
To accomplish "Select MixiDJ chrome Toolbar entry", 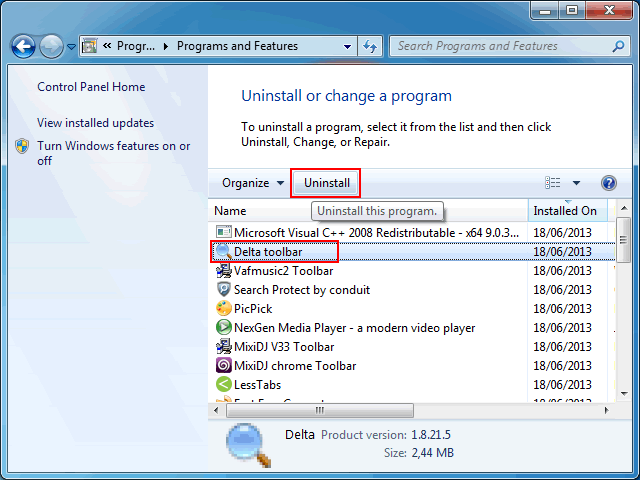I will 411,366.
